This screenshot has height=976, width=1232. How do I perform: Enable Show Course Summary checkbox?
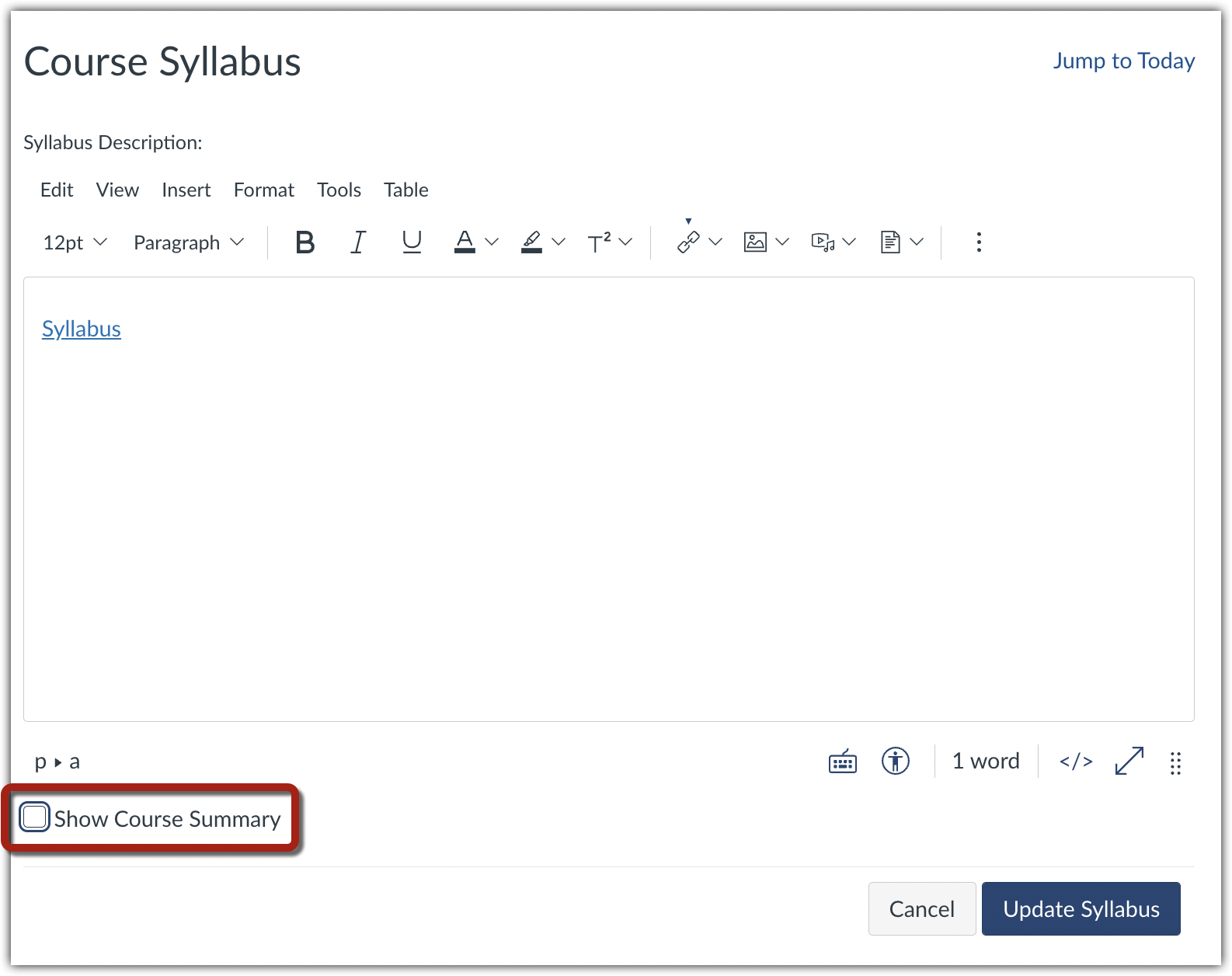point(35,817)
